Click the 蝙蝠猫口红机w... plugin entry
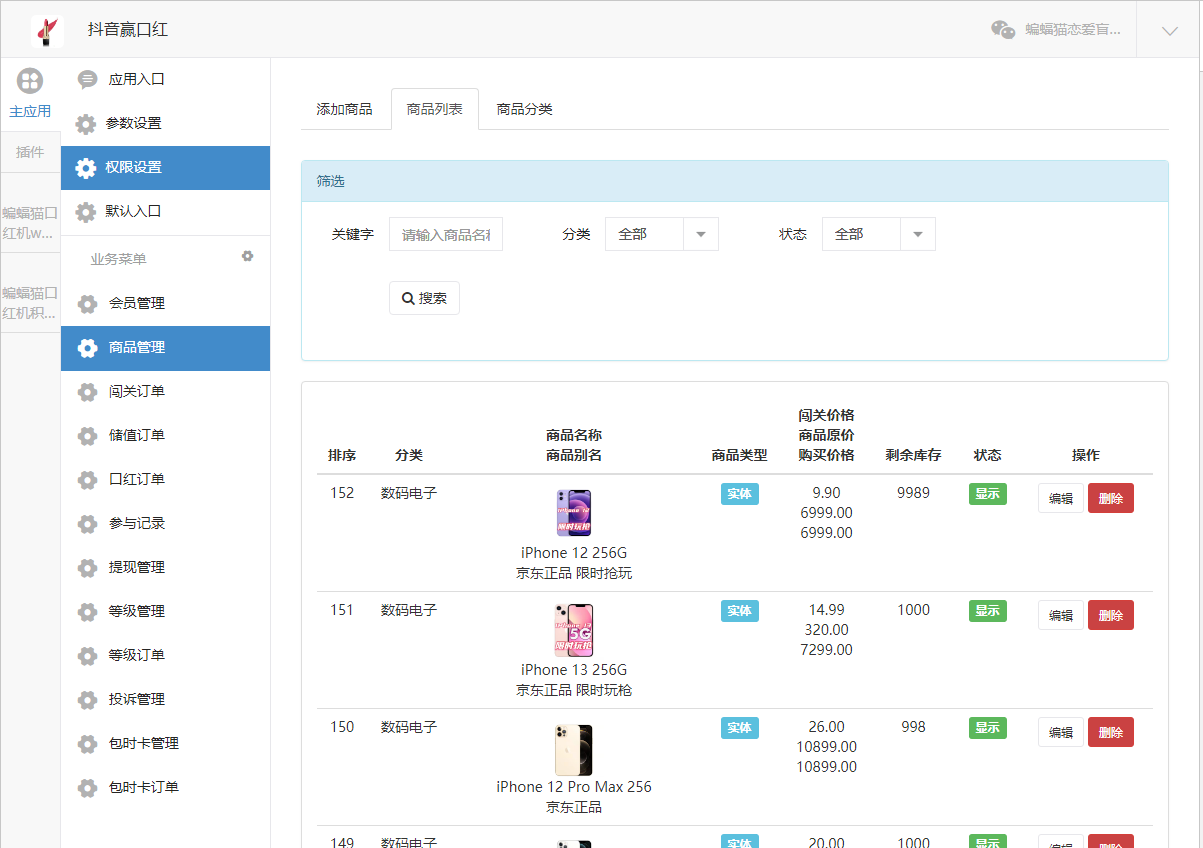Image resolution: width=1203 pixels, height=848 pixels. pyautogui.click(x=30, y=223)
